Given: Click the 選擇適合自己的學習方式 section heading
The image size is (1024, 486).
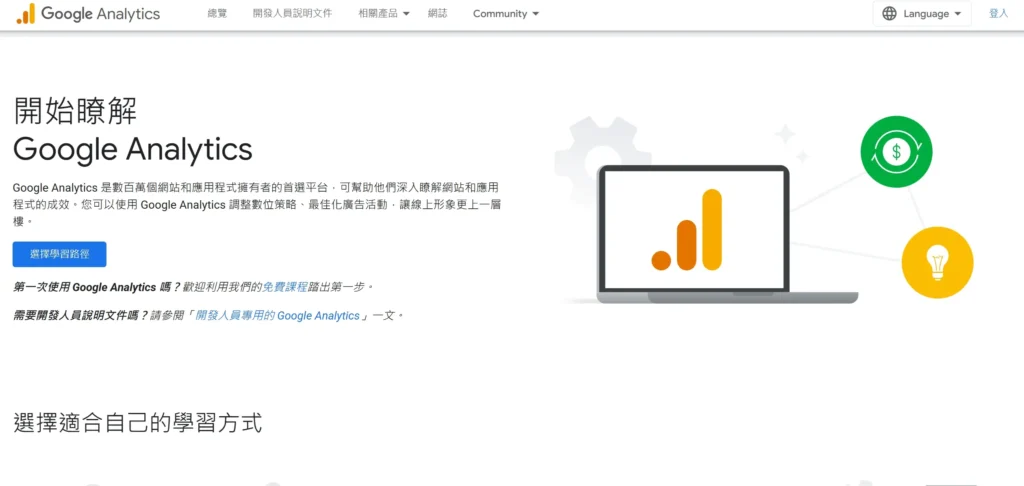Looking at the screenshot, I should click(x=138, y=423).
